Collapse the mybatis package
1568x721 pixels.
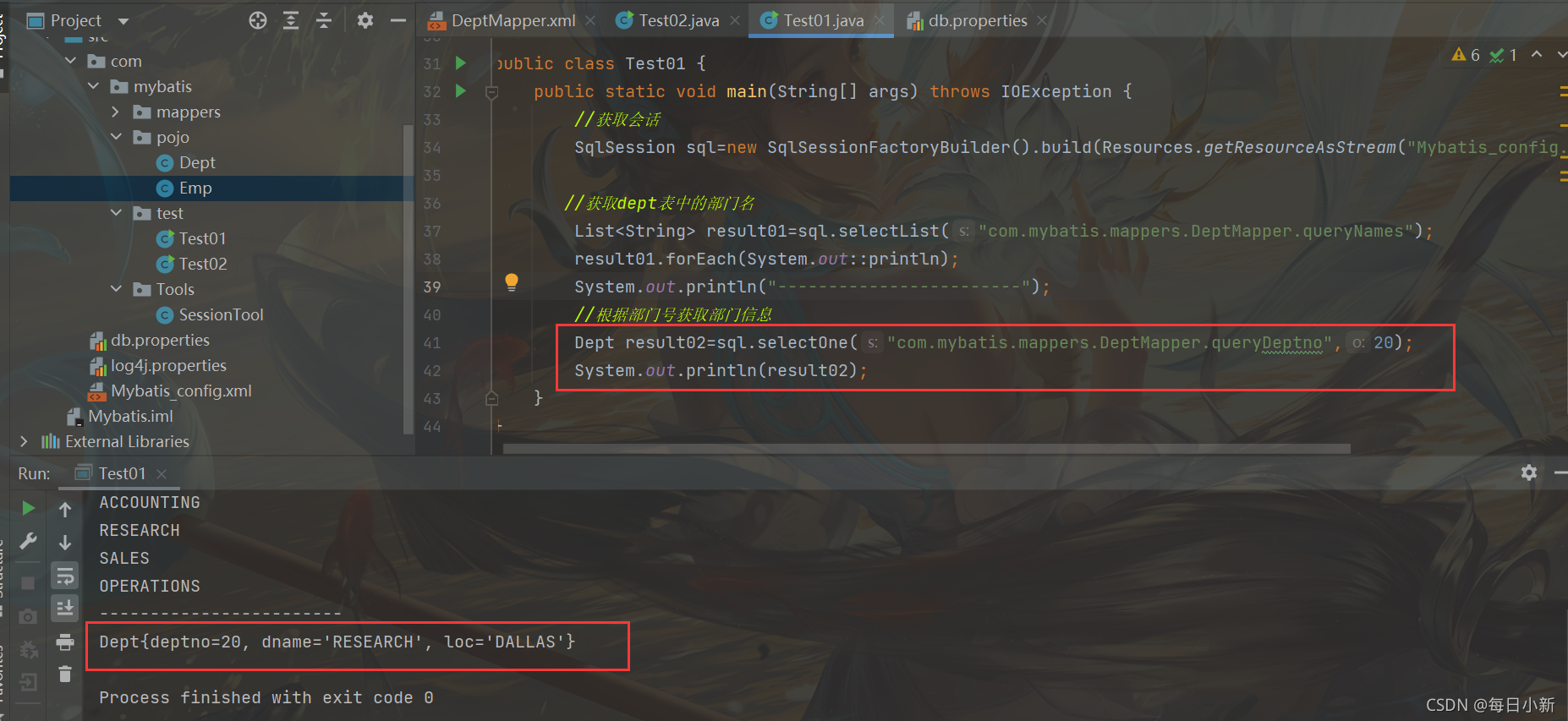click(94, 86)
